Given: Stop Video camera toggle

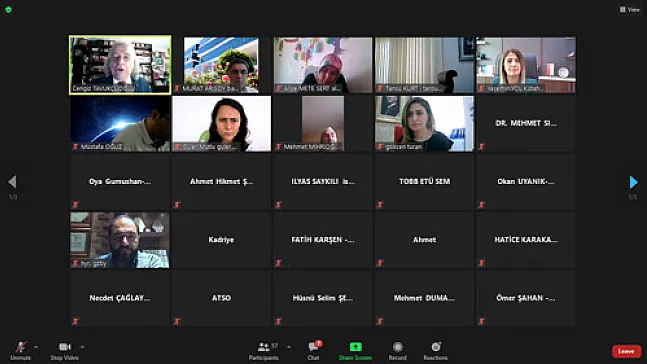Looking at the screenshot, I should [64, 351].
